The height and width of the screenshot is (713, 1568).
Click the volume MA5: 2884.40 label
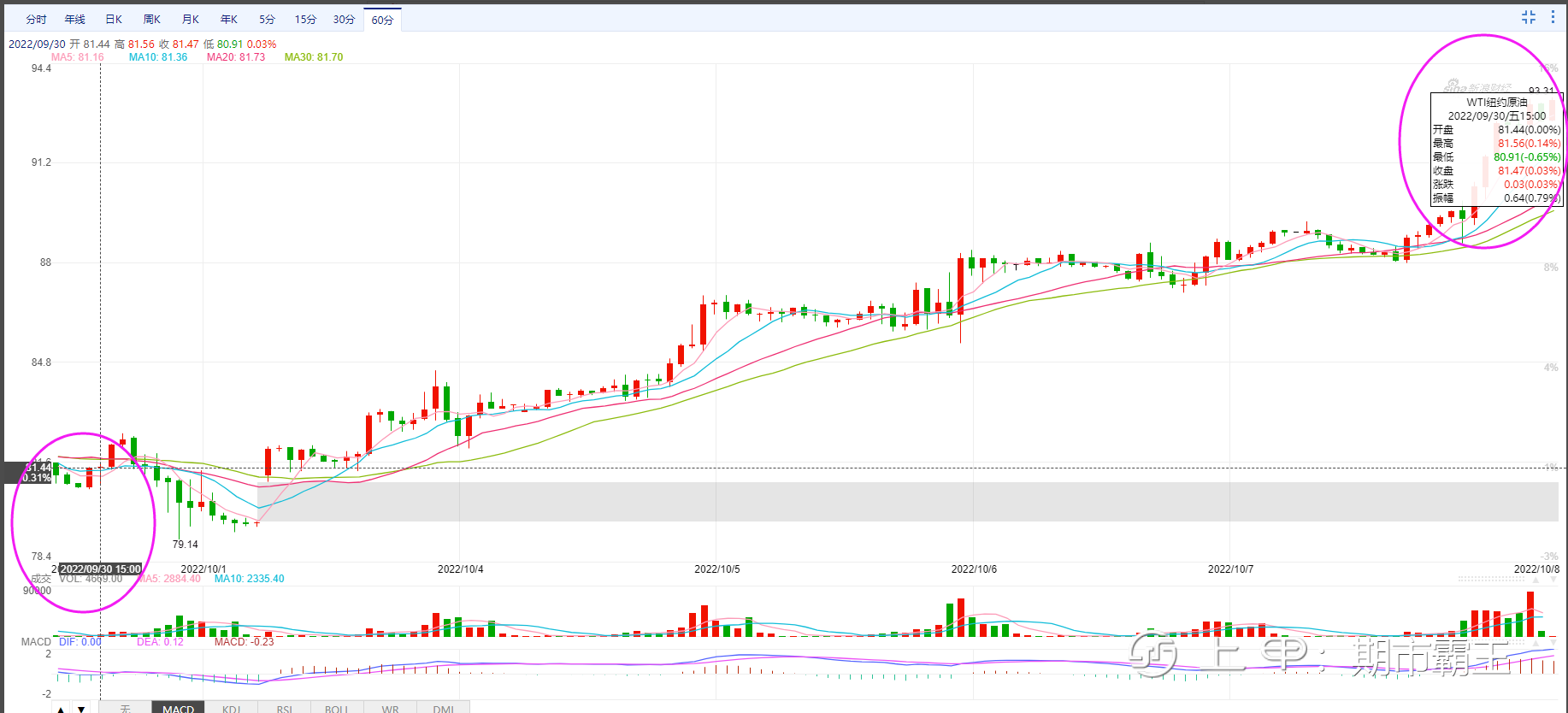[x=169, y=579]
